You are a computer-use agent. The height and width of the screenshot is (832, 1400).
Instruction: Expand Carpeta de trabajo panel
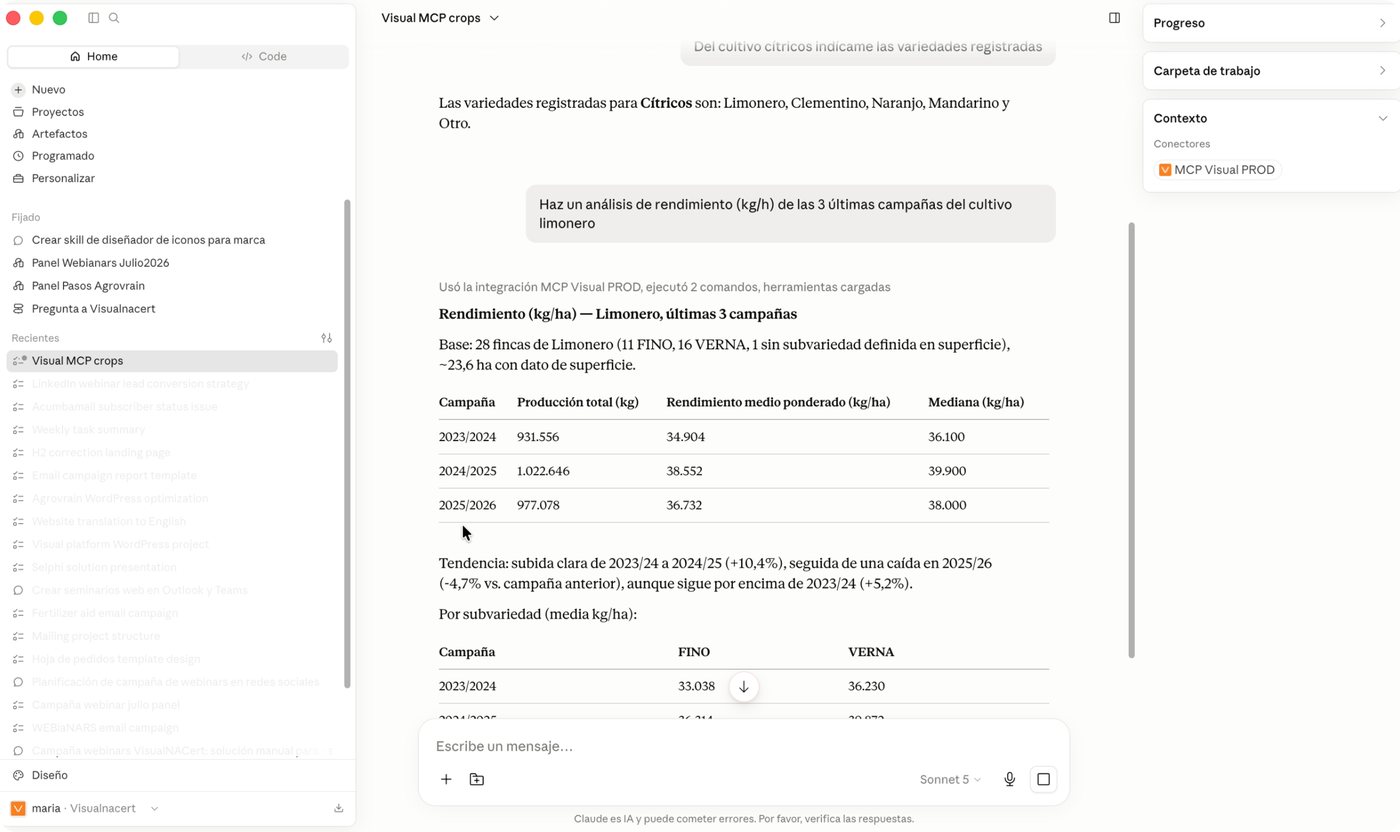tap(1271, 71)
